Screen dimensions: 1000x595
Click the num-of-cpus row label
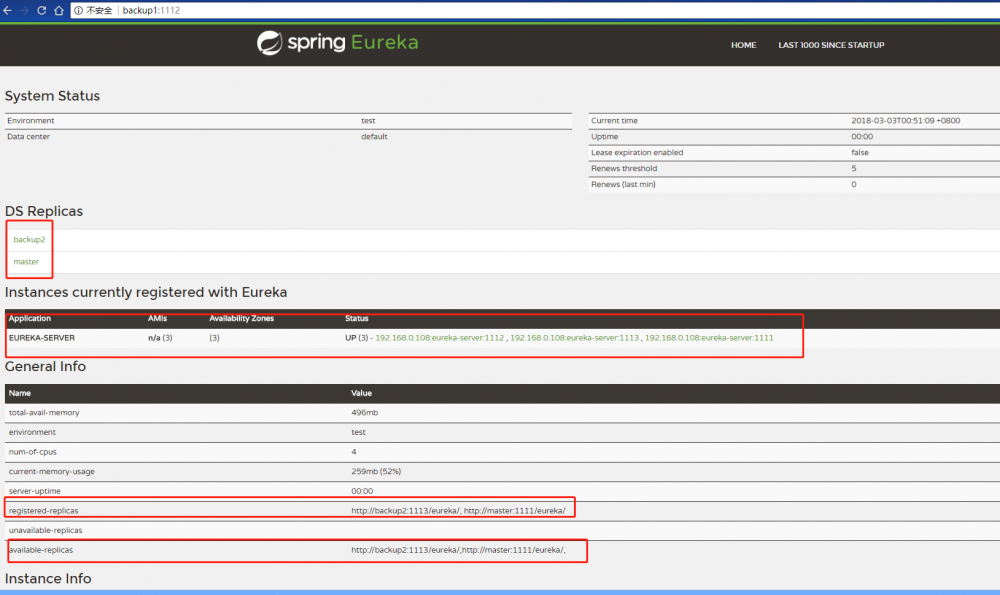point(33,452)
